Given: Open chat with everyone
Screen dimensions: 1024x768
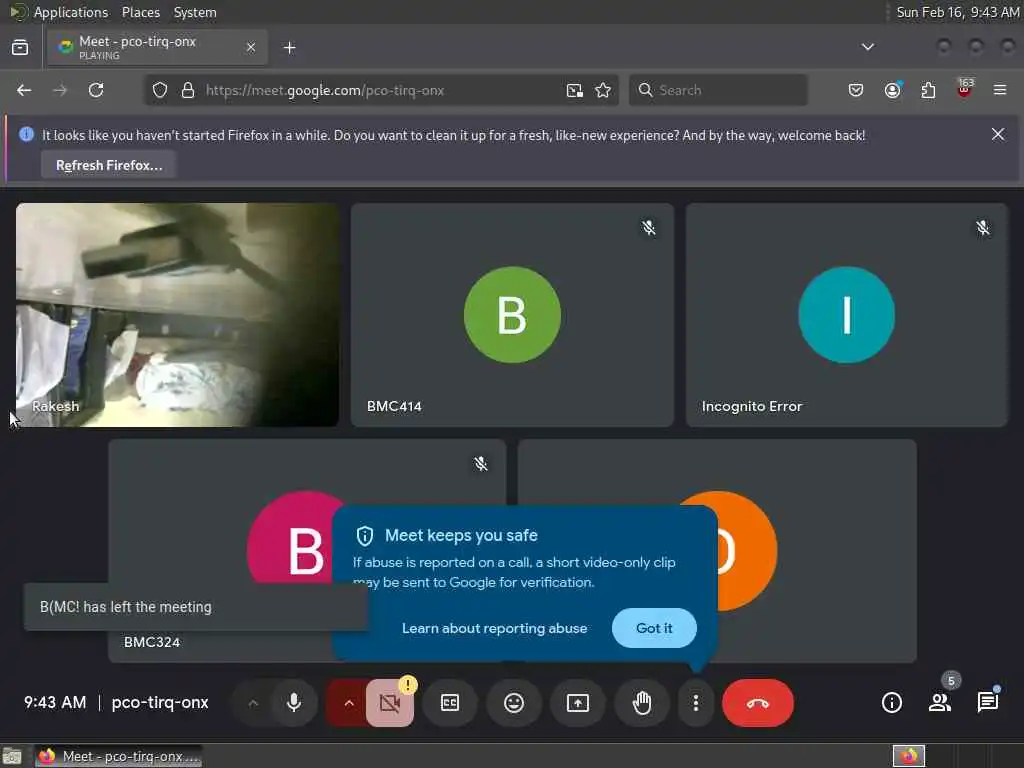Looking at the screenshot, I should [987, 703].
